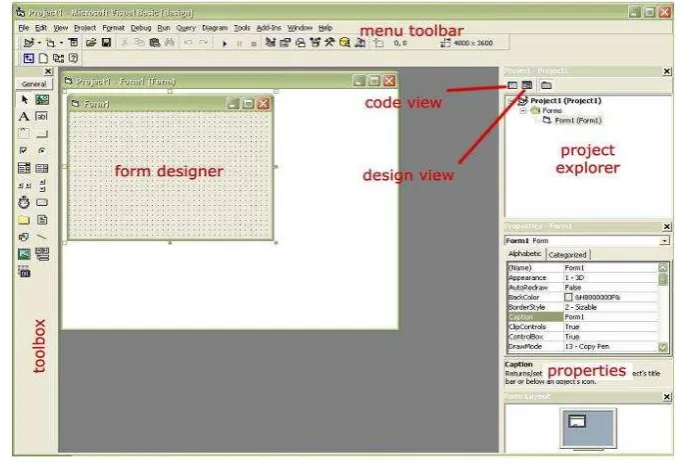
Task: Click the BackColor color swatch
Action: point(568,297)
